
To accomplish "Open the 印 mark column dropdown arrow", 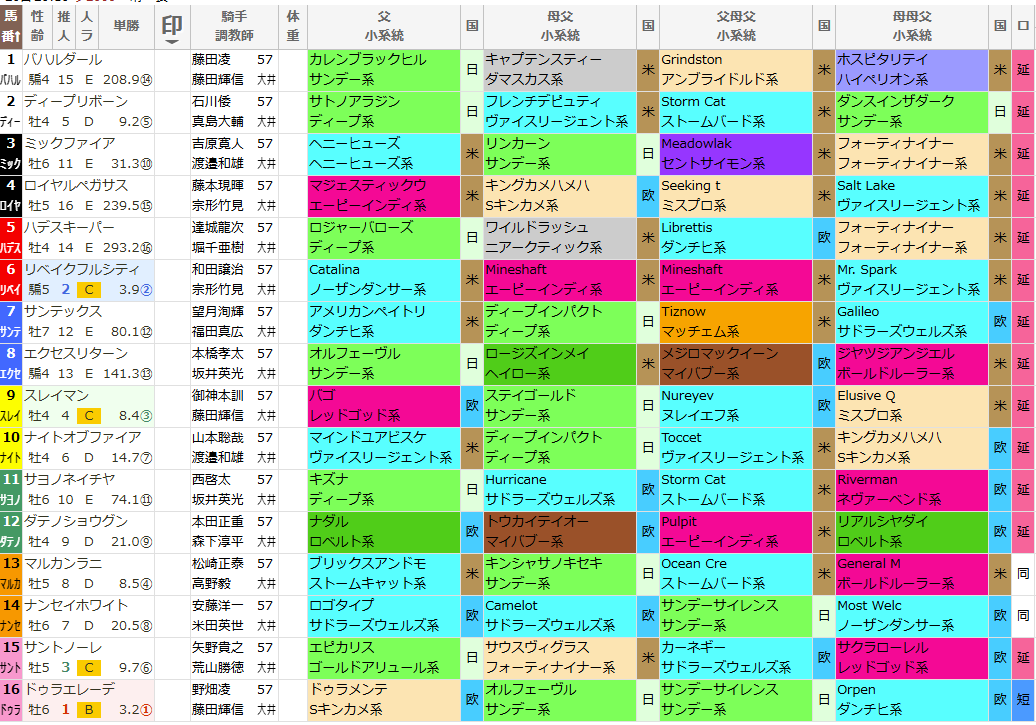I will (x=172, y=42).
